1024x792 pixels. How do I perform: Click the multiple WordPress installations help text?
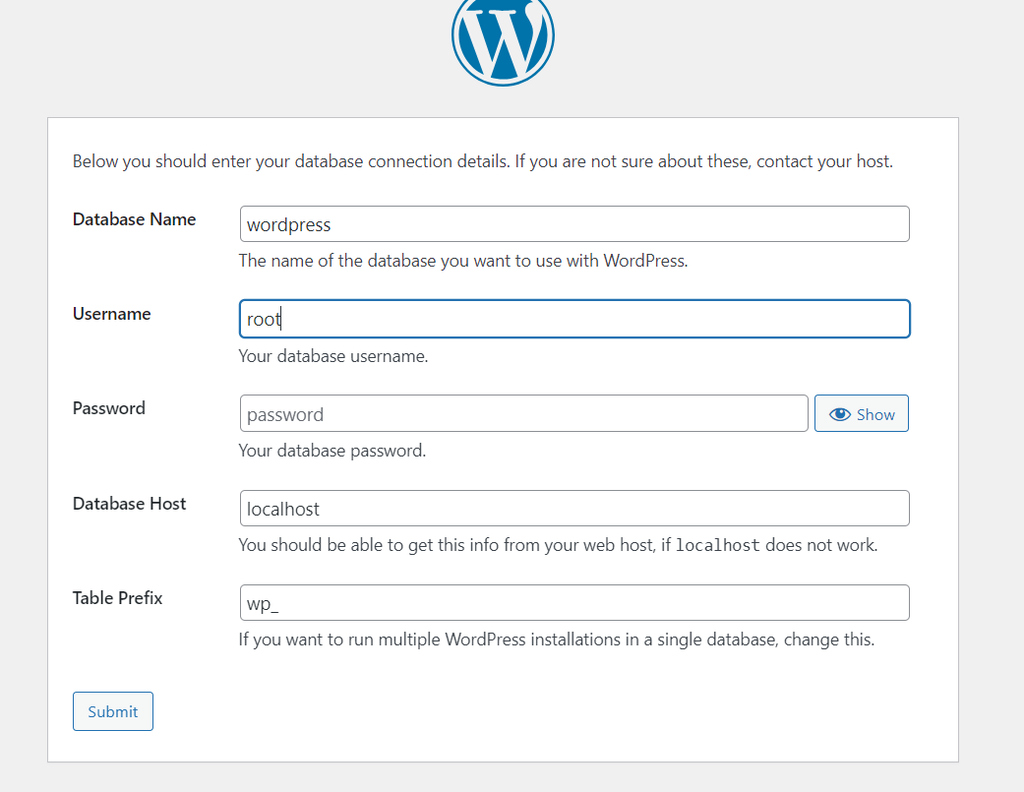(556, 639)
